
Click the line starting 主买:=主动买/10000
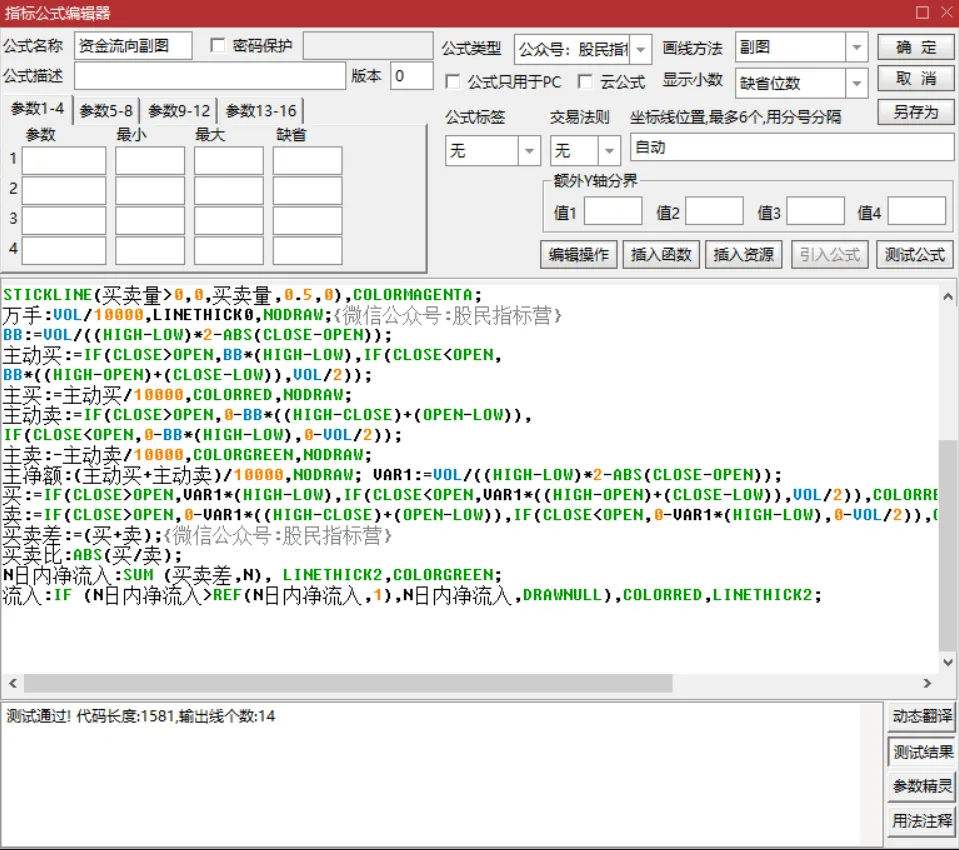pyautogui.click(x=177, y=395)
